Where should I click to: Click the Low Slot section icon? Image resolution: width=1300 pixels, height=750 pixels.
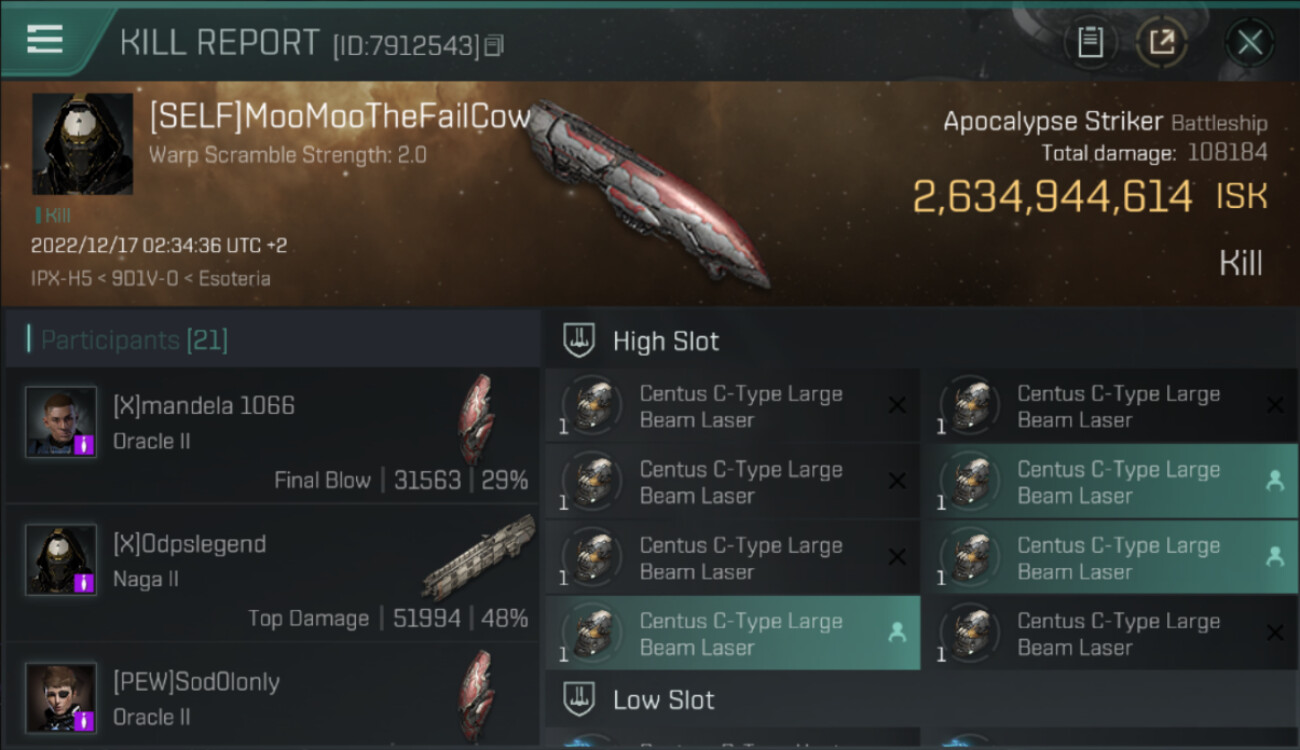[x=579, y=699]
